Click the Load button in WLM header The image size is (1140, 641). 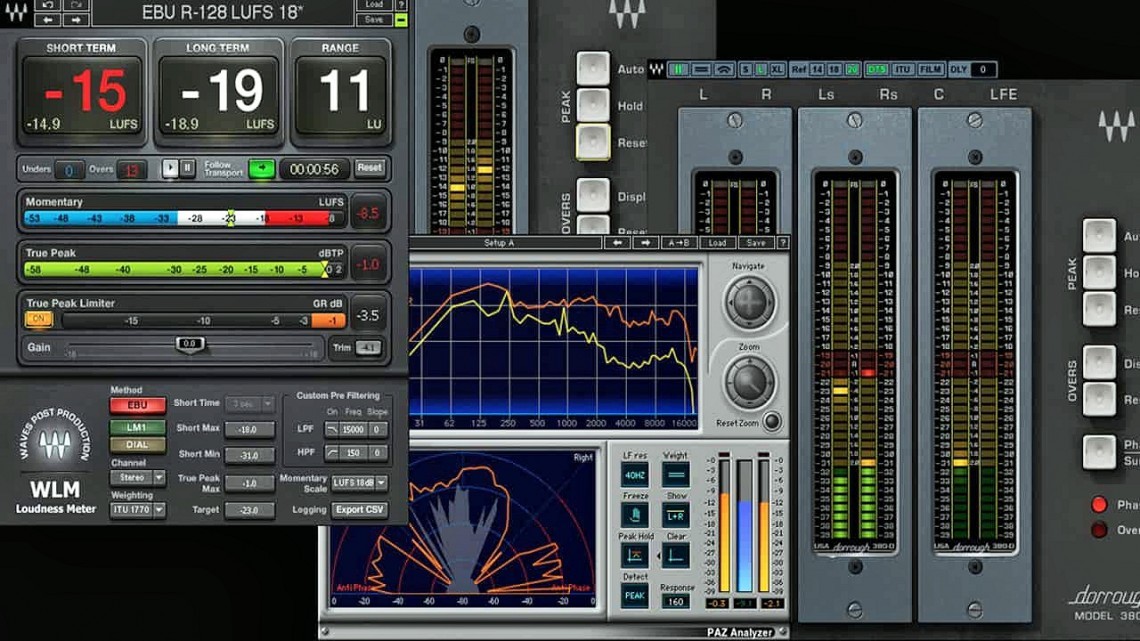tap(374, 4)
